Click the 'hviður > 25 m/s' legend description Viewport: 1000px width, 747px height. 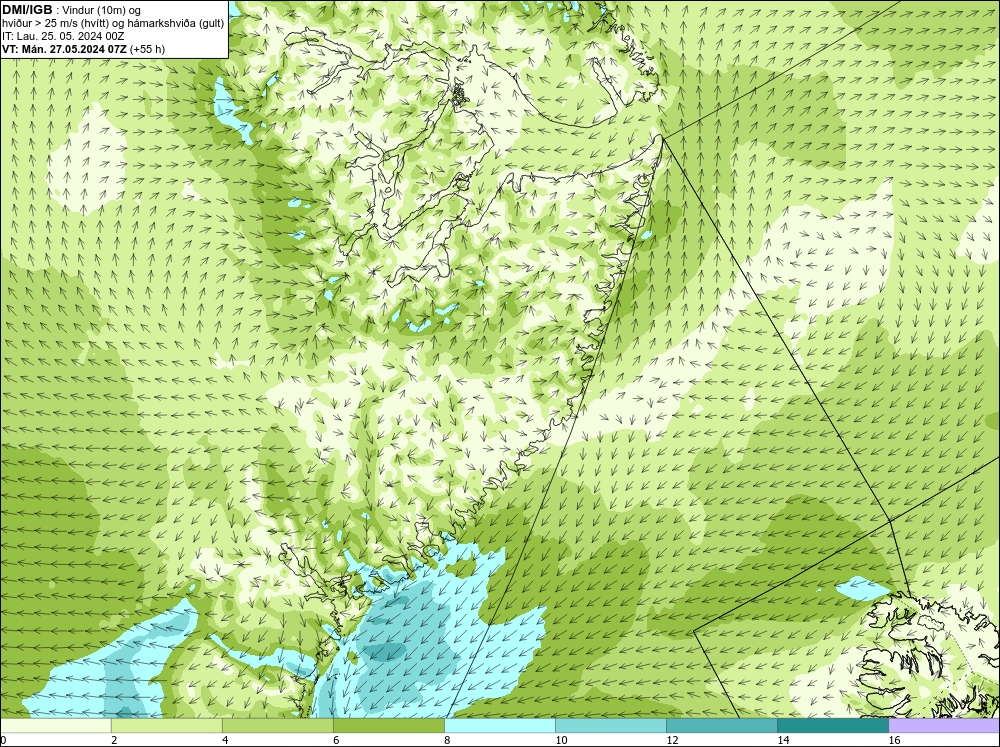(112, 24)
